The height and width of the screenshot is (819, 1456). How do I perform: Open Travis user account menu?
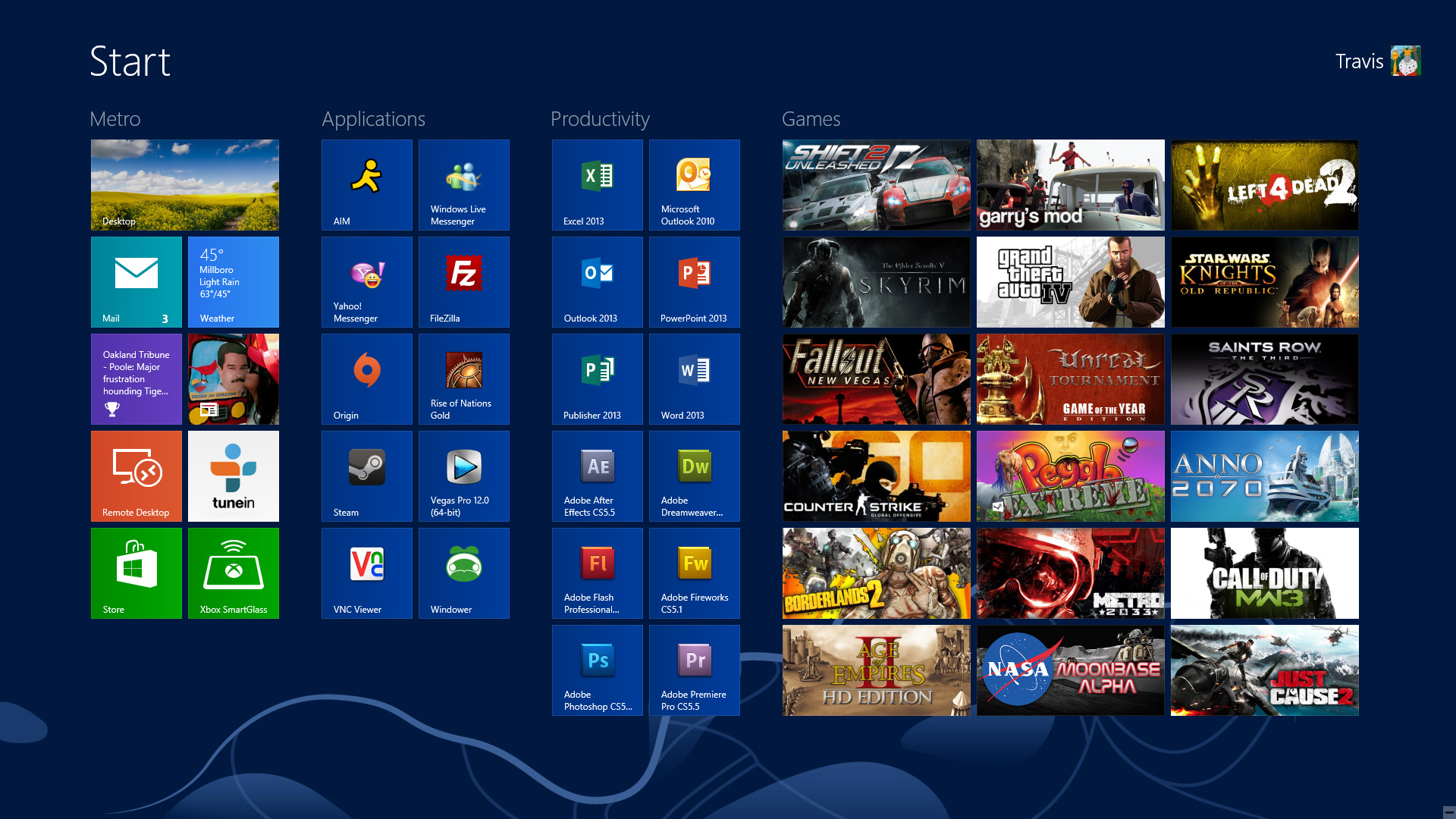pos(1377,61)
